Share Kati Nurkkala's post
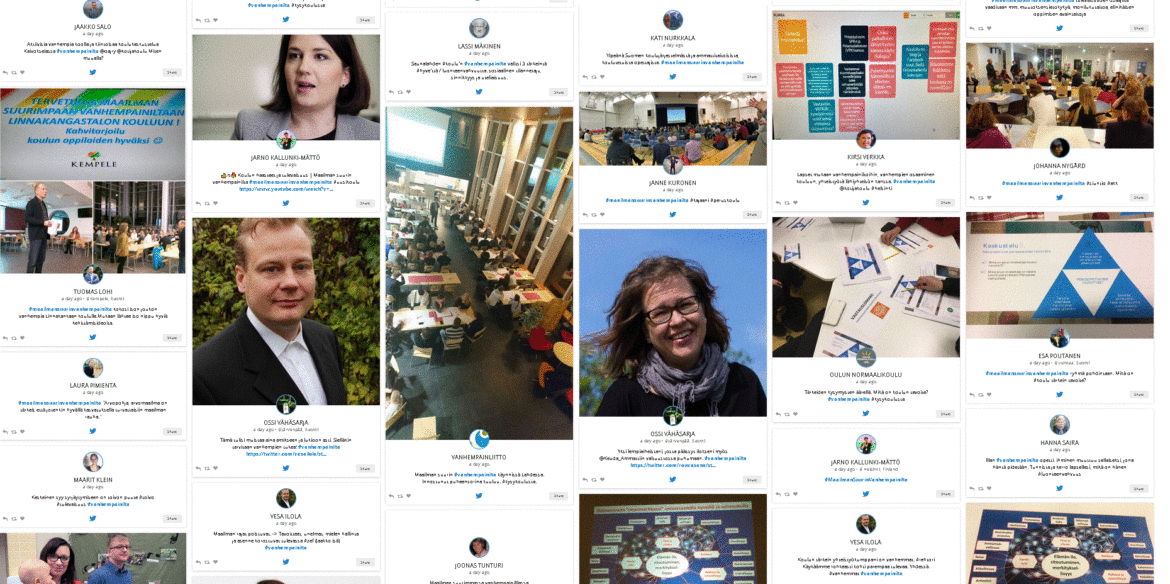 click(x=751, y=77)
